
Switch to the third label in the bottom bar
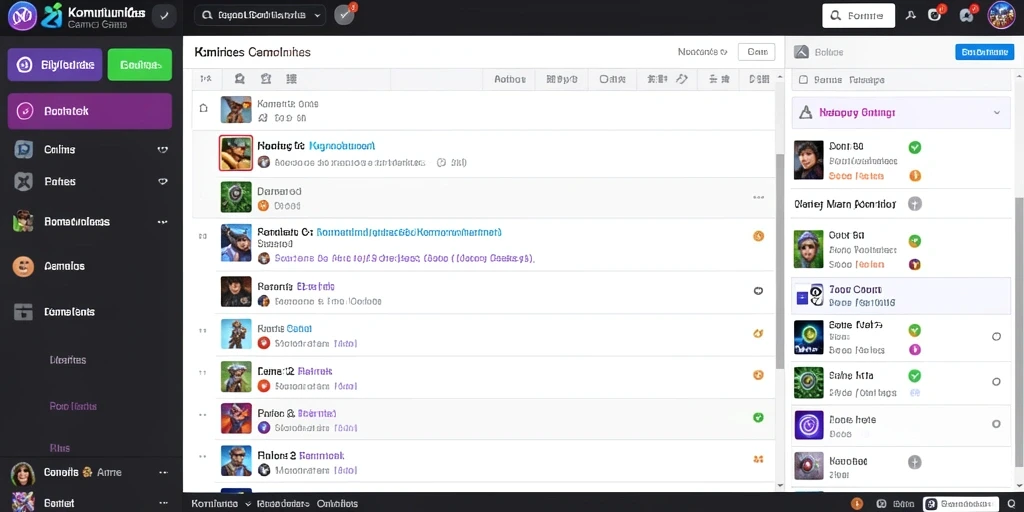[337, 504]
